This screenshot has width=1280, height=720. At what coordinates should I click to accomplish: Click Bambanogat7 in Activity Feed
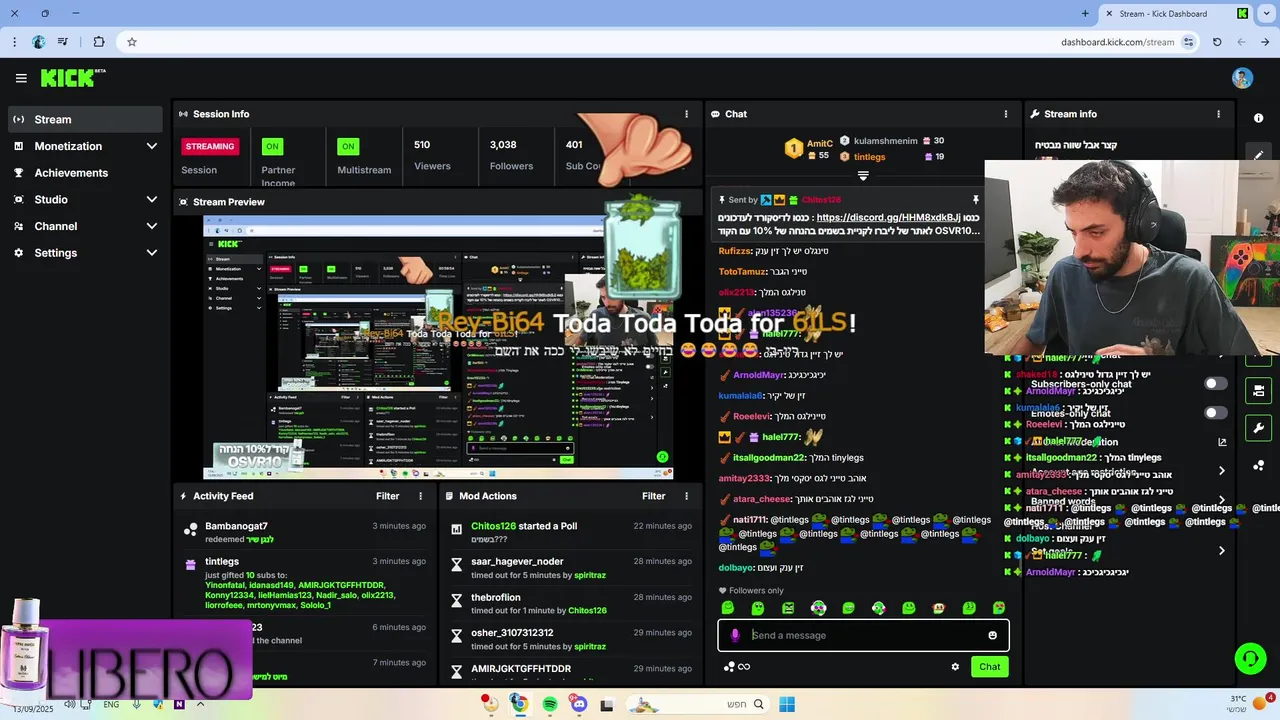pyautogui.click(x=236, y=526)
